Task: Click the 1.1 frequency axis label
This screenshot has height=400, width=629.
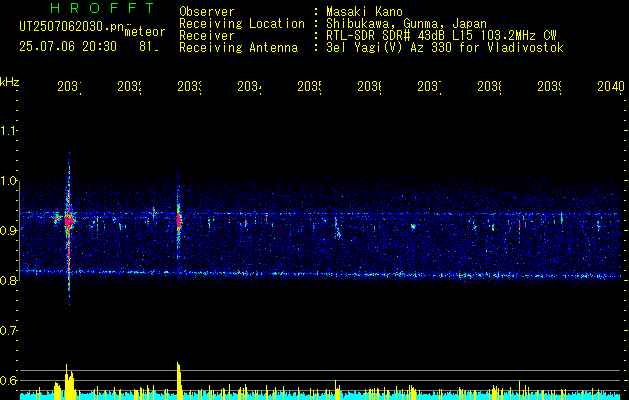Action: click(8, 130)
